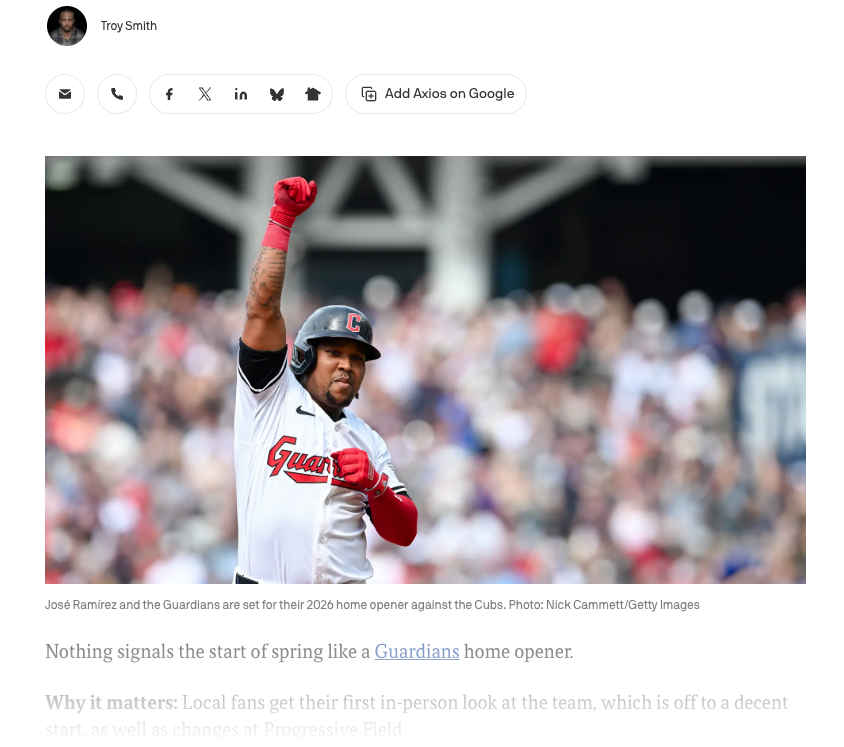Screen dimensions: 844x747
Task: Email the author via envelope icon
Action: click(65, 94)
